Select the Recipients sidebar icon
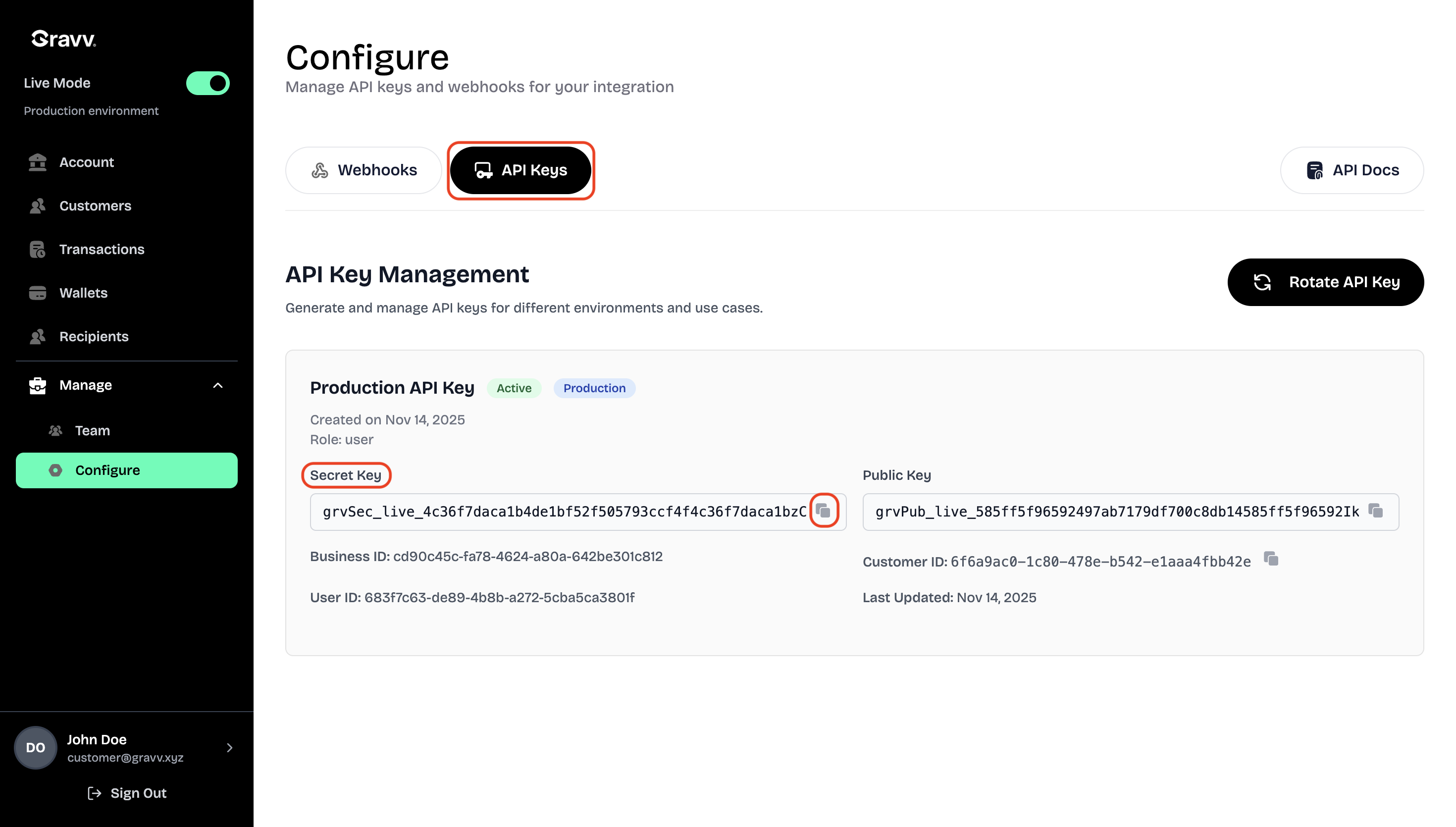The height and width of the screenshot is (827, 1456). [x=38, y=336]
